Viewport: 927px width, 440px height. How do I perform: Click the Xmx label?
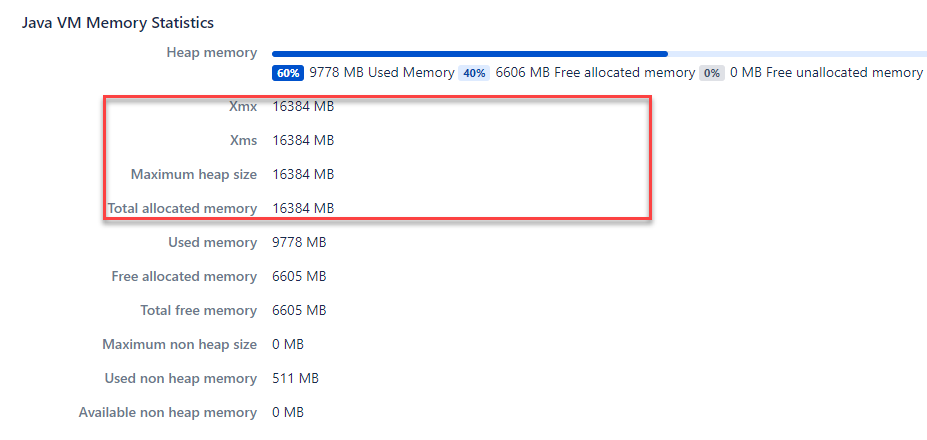pyautogui.click(x=243, y=107)
